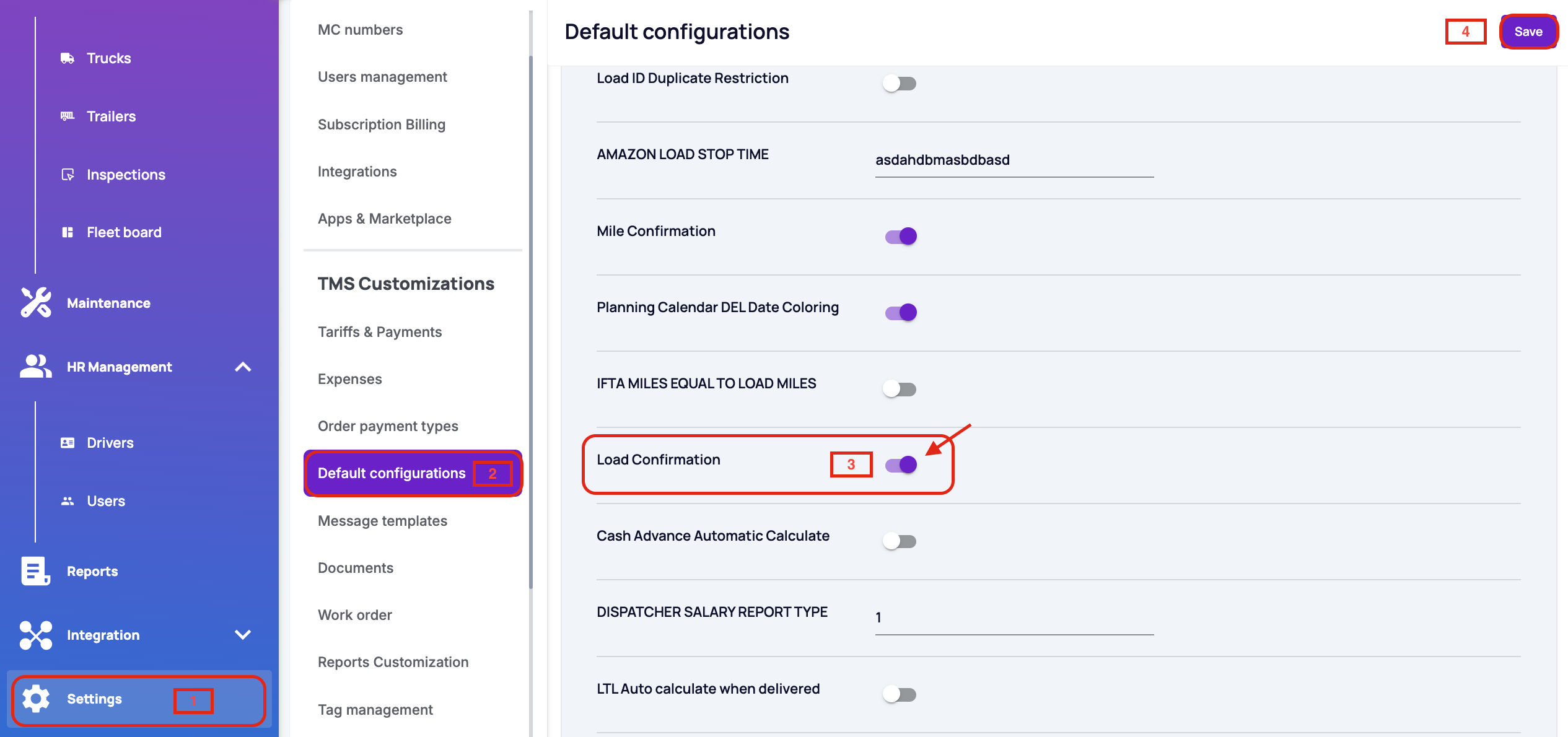Image resolution: width=1568 pixels, height=737 pixels.
Task: Click the Reports document icon
Action: pos(35,571)
